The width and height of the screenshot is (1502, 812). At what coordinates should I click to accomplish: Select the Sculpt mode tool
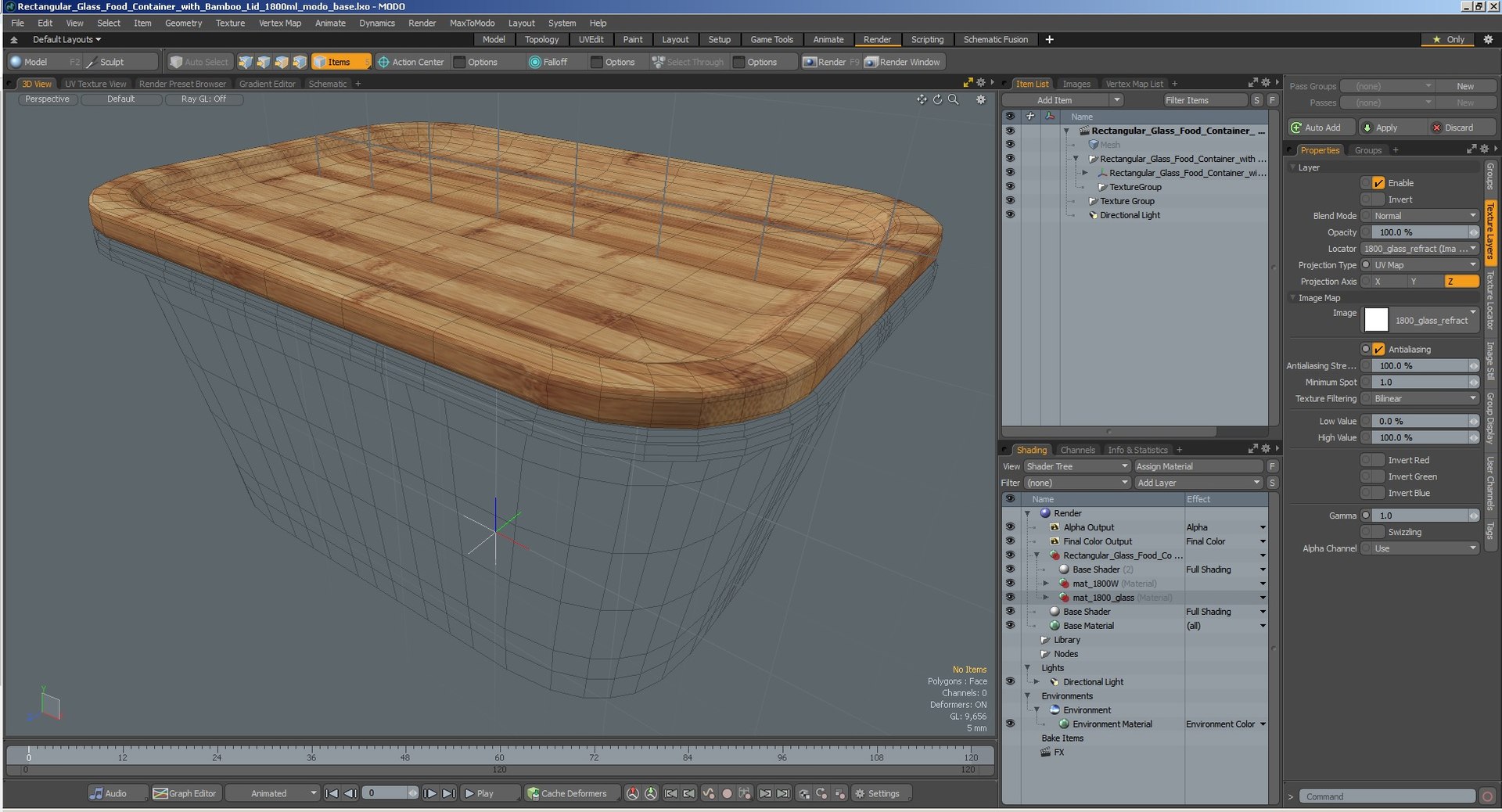click(x=111, y=62)
